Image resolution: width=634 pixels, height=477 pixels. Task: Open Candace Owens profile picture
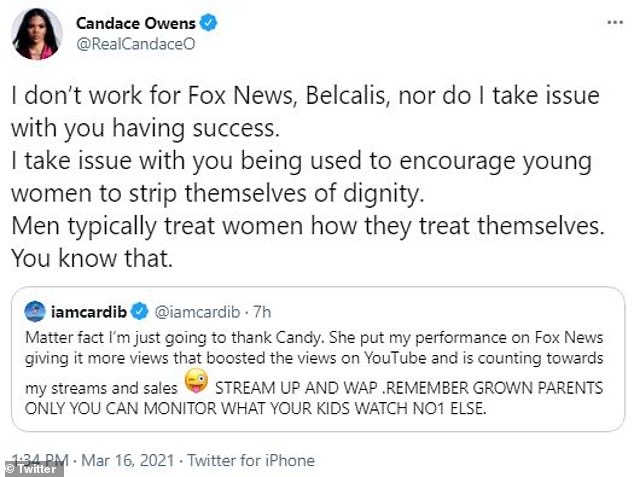tap(37, 35)
